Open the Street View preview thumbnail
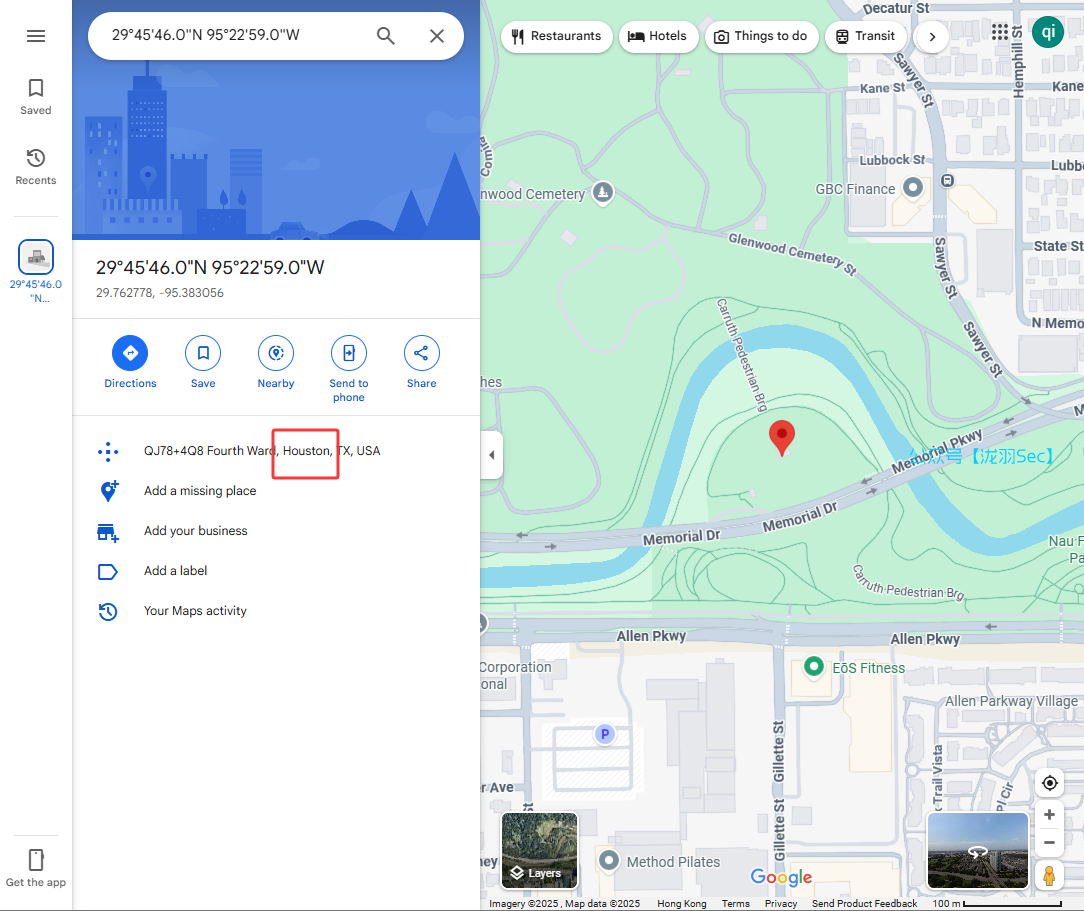Screen dimensions: 1084x911 [977, 850]
